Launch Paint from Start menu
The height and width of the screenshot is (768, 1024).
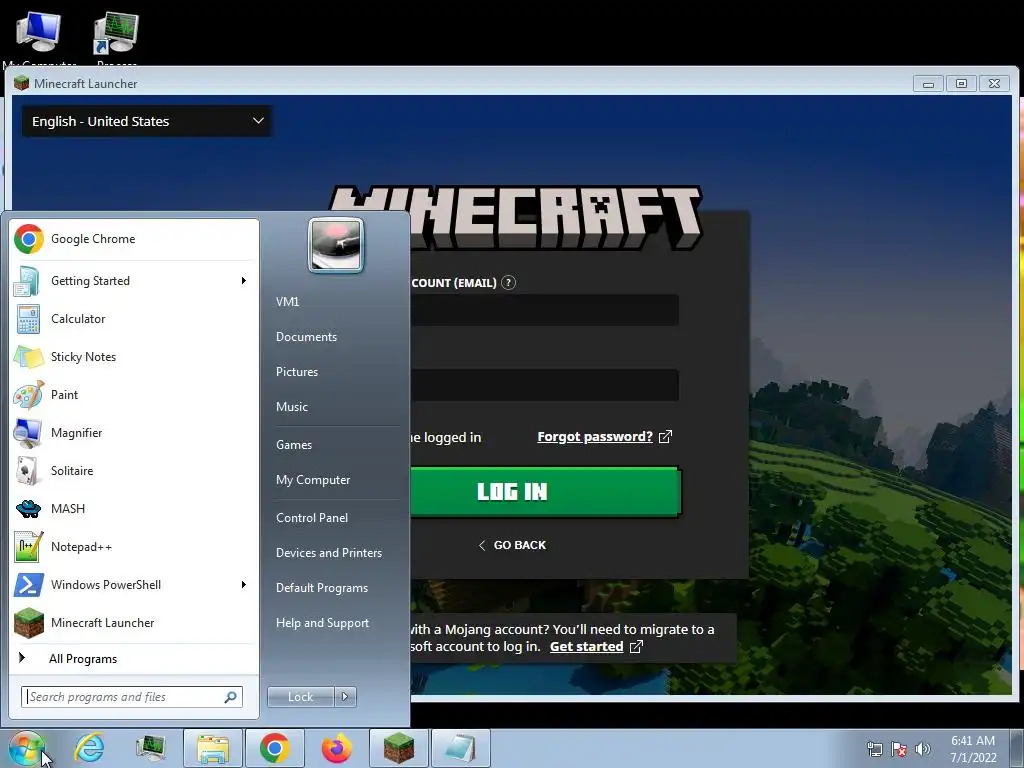tap(134, 394)
